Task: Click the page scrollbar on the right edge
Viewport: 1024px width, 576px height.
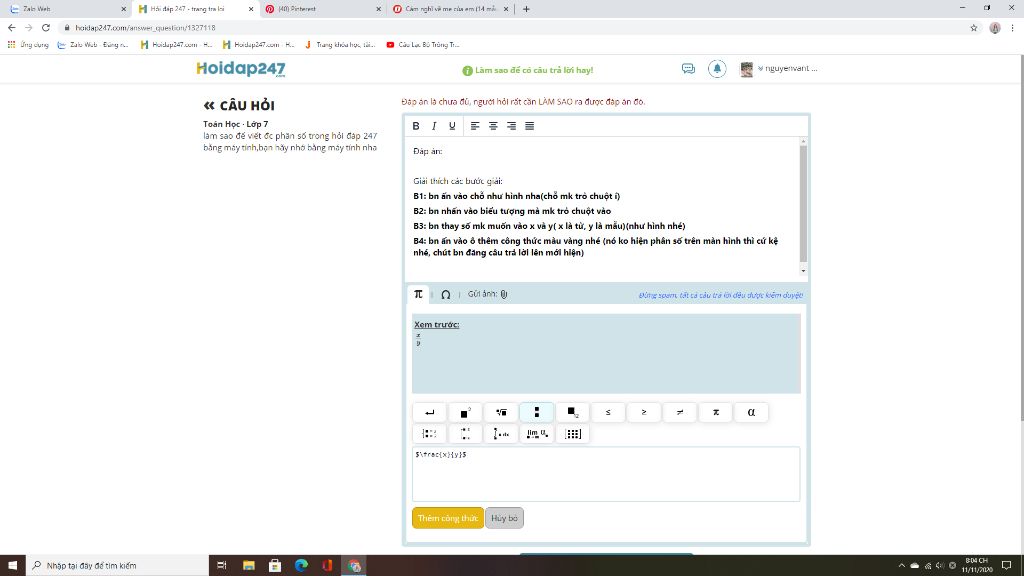Action: 1020,238
